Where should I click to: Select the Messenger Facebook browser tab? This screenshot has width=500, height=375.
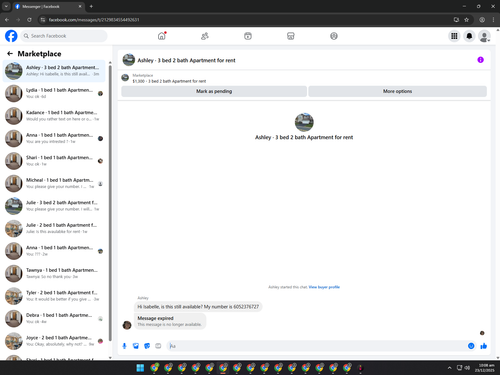coord(48,6)
